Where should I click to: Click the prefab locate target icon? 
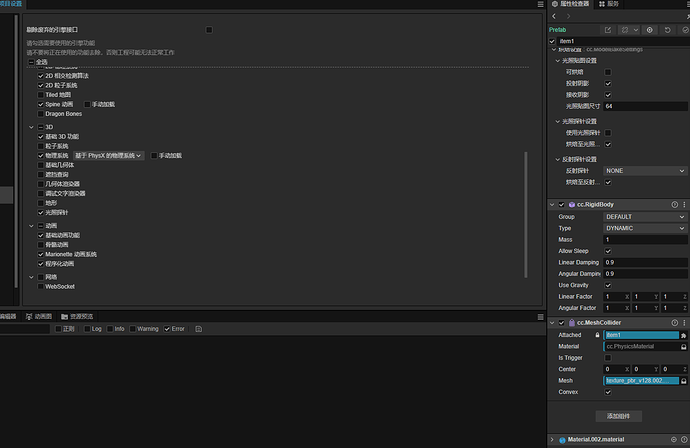[x=650, y=30]
